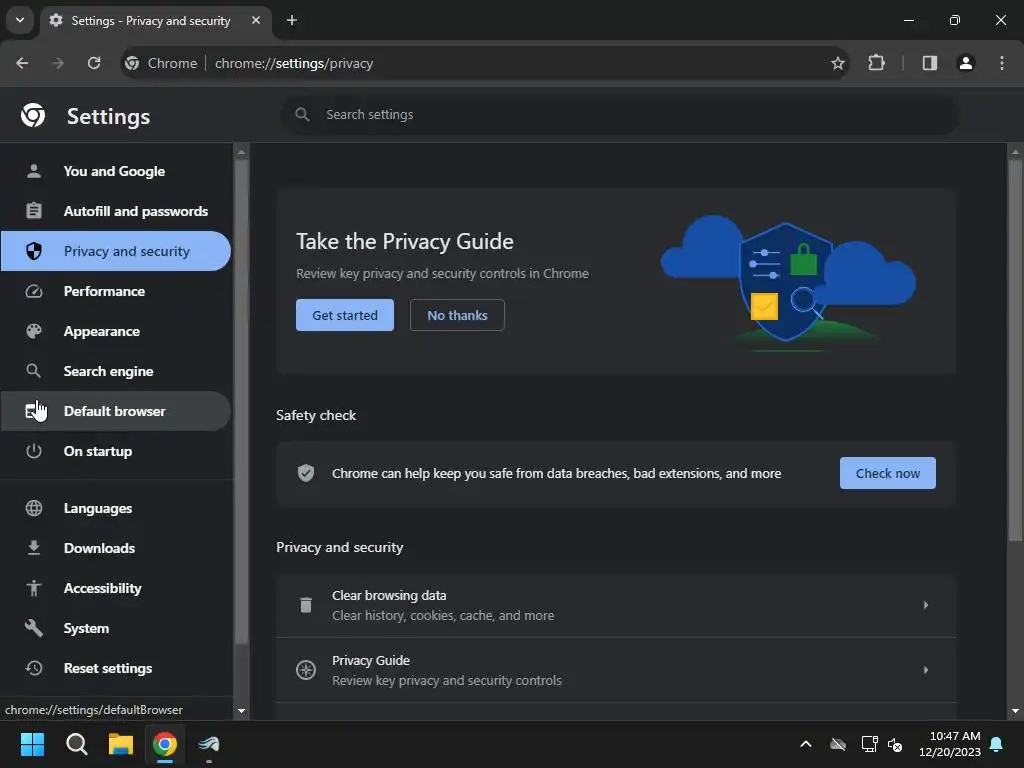Image resolution: width=1024 pixels, height=768 pixels.
Task: Click the magnifier icon beside Search engine
Action: click(x=33, y=371)
